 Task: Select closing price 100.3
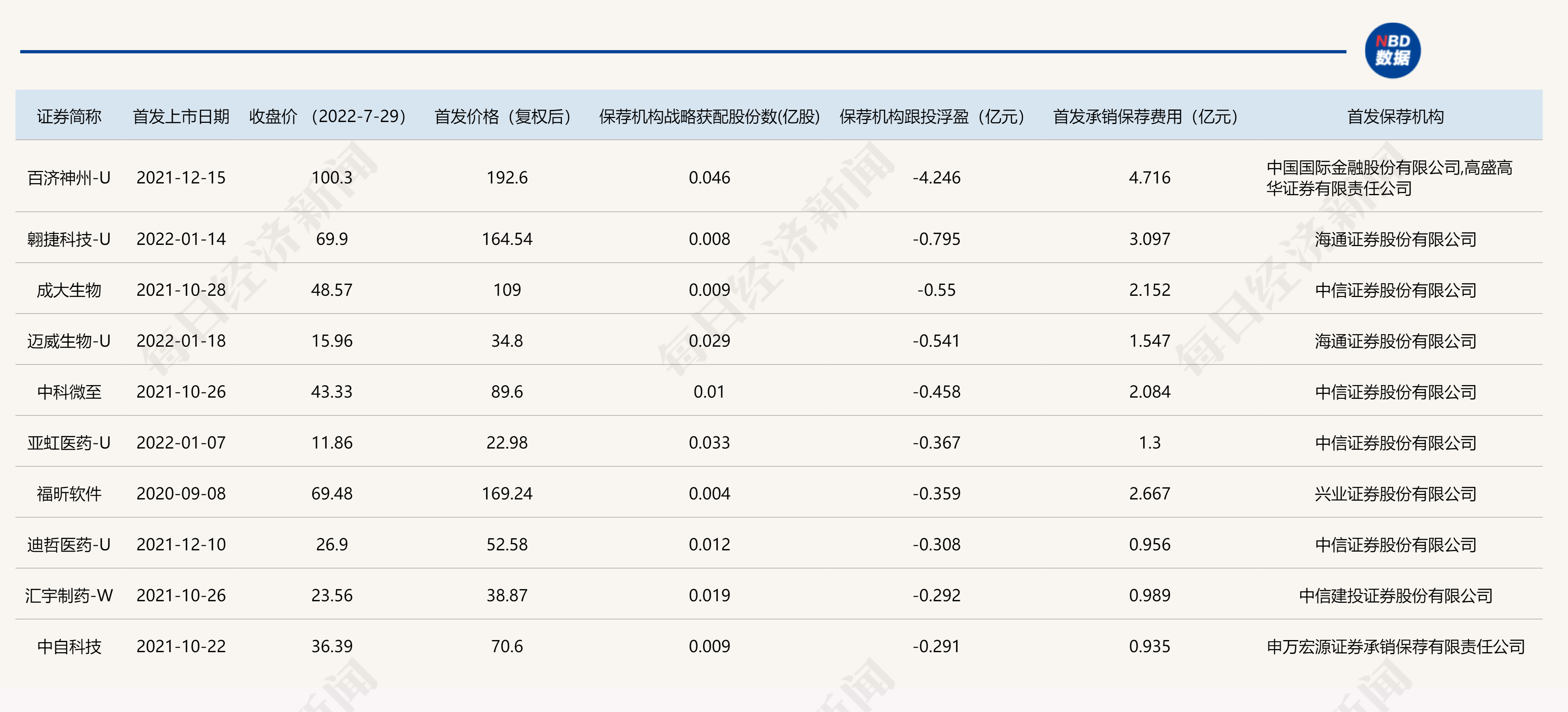[332, 178]
